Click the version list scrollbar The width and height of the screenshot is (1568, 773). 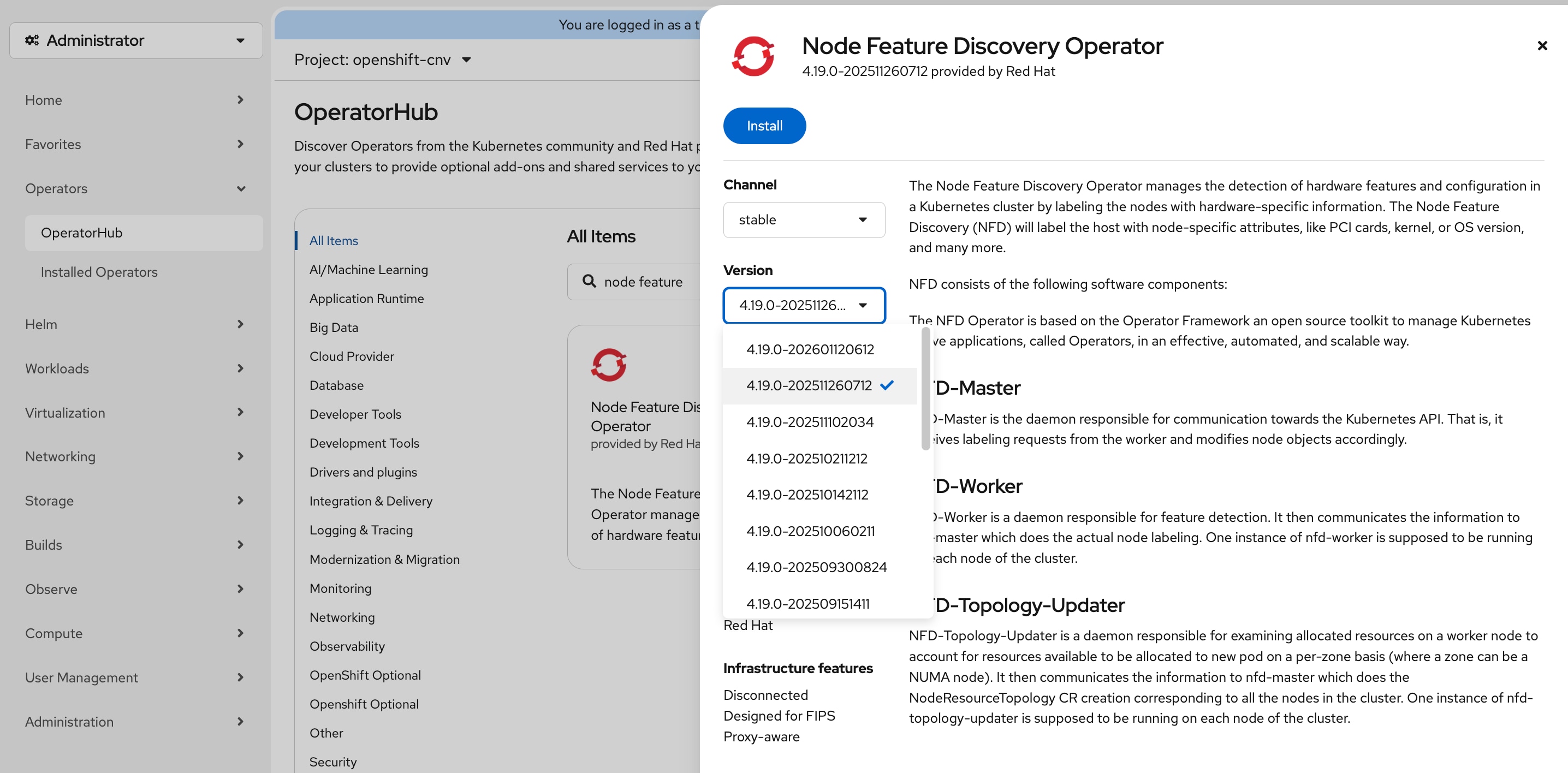tap(925, 388)
